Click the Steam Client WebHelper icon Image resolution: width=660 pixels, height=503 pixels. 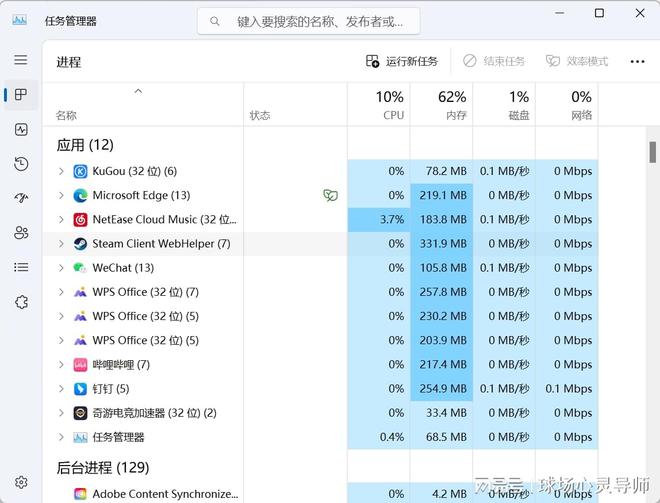point(80,244)
